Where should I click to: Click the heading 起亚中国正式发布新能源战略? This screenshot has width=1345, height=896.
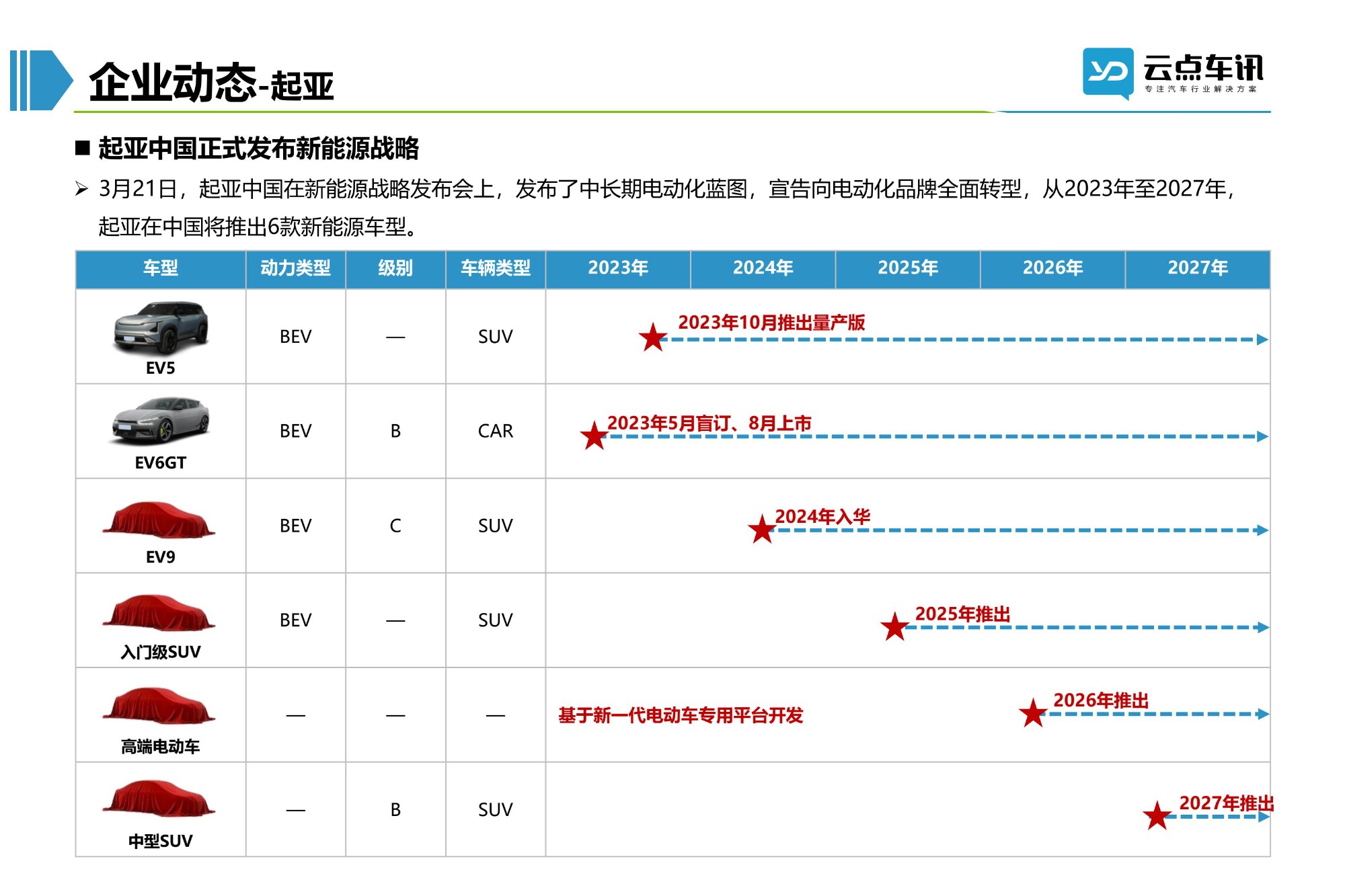pyautogui.click(x=259, y=149)
